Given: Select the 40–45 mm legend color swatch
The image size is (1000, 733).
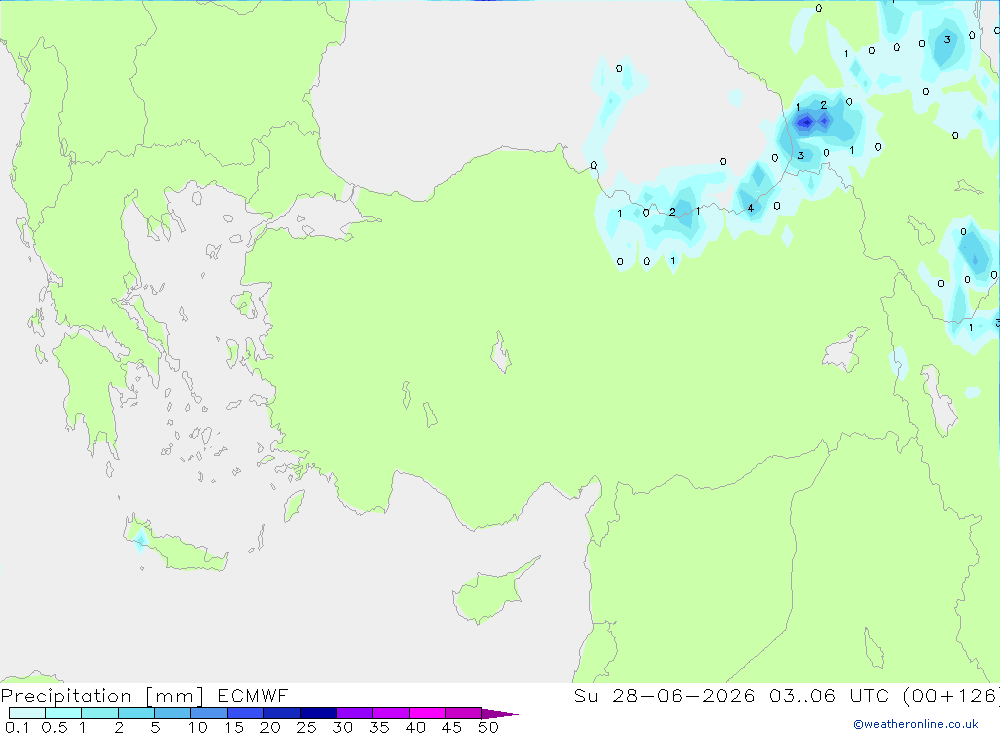Looking at the screenshot, I should pos(427,713).
